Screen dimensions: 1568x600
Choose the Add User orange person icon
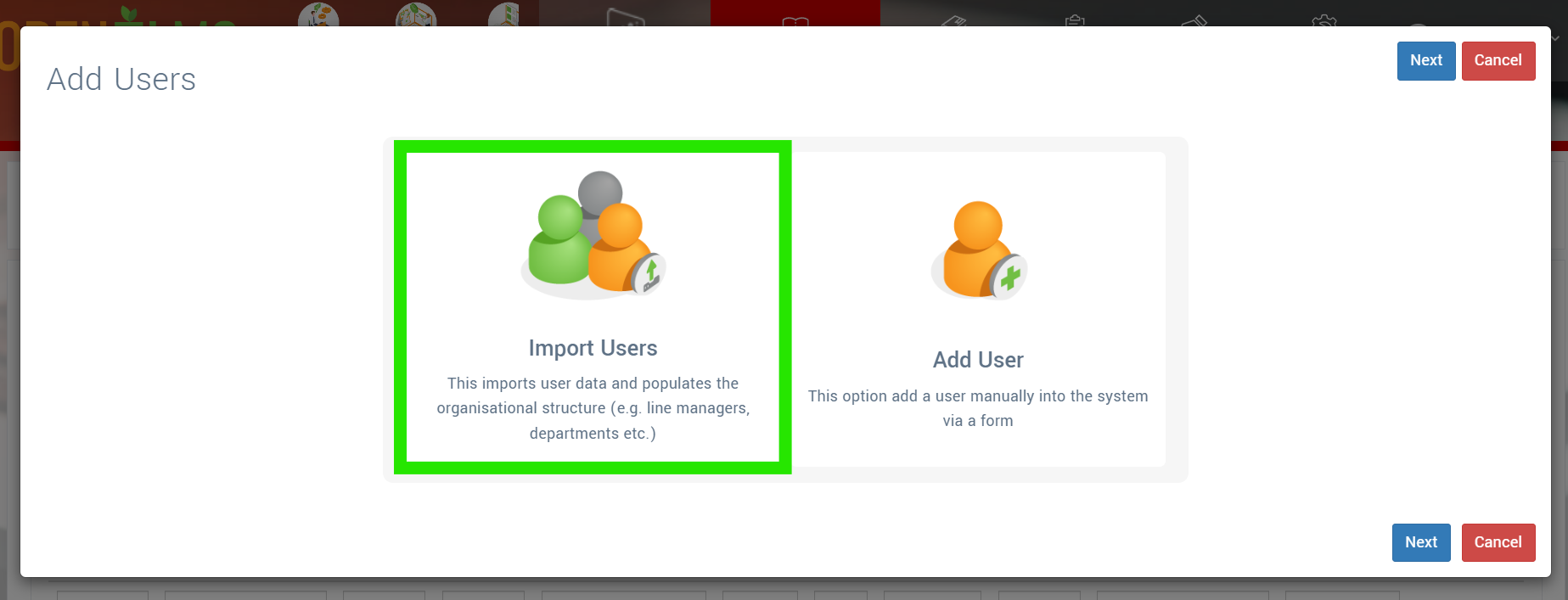[978, 250]
